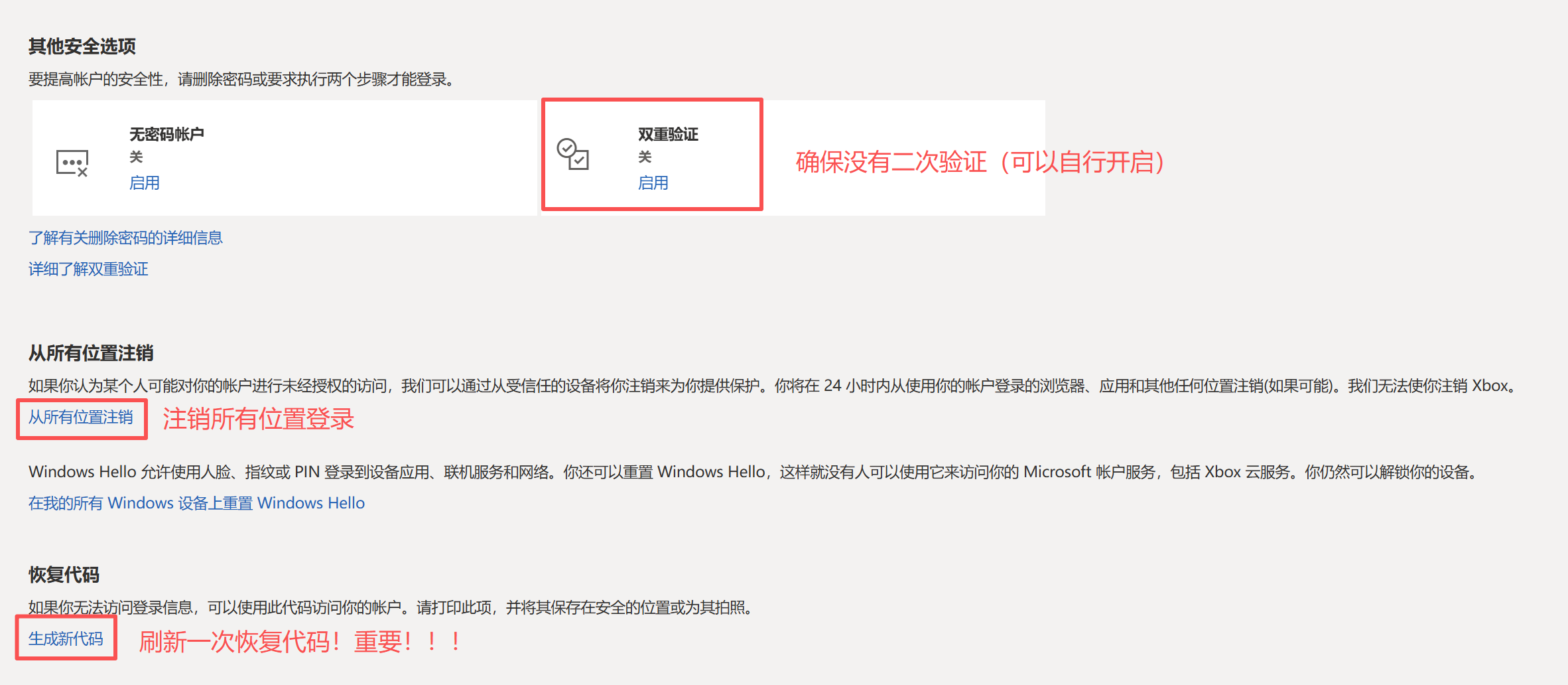
Task: Open 详细了解双重验证 link
Action: point(88,269)
